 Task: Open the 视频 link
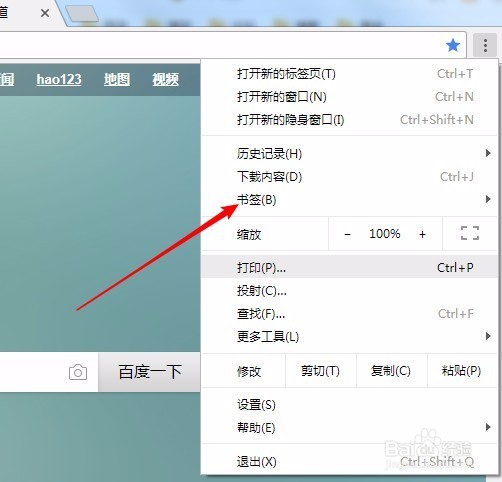pyautogui.click(x=166, y=79)
